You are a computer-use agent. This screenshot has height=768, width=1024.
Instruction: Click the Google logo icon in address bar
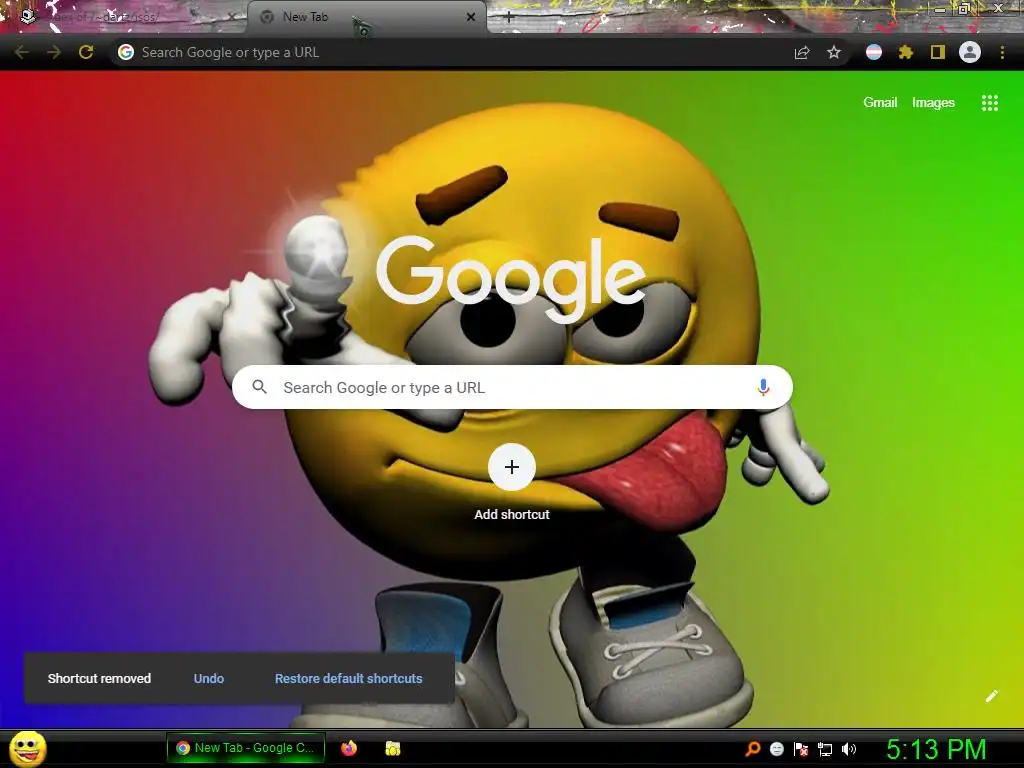pos(126,52)
